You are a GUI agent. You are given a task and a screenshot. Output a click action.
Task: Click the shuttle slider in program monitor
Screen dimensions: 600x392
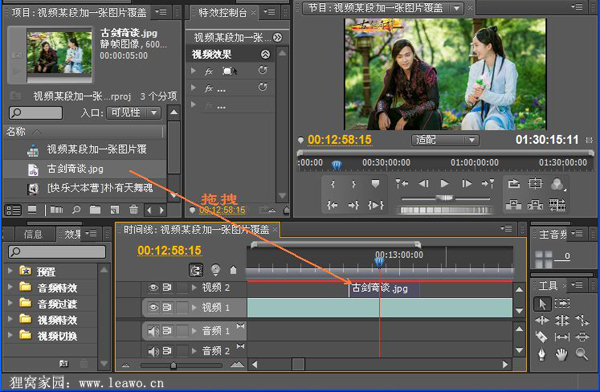click(x=445, y=198)
